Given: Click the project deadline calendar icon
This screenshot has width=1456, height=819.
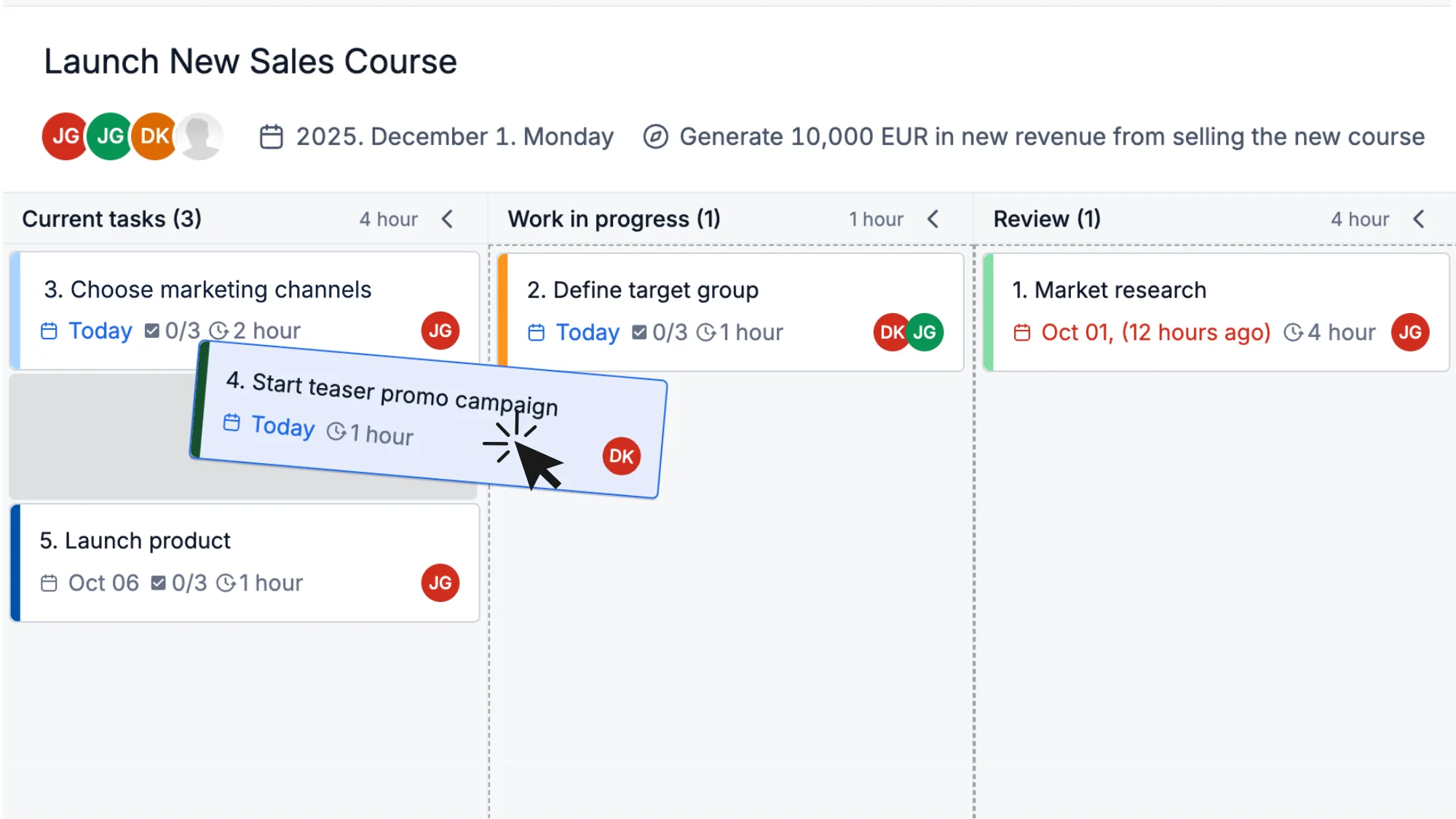Looking at the screenshot, I should (x=272, y=137).
